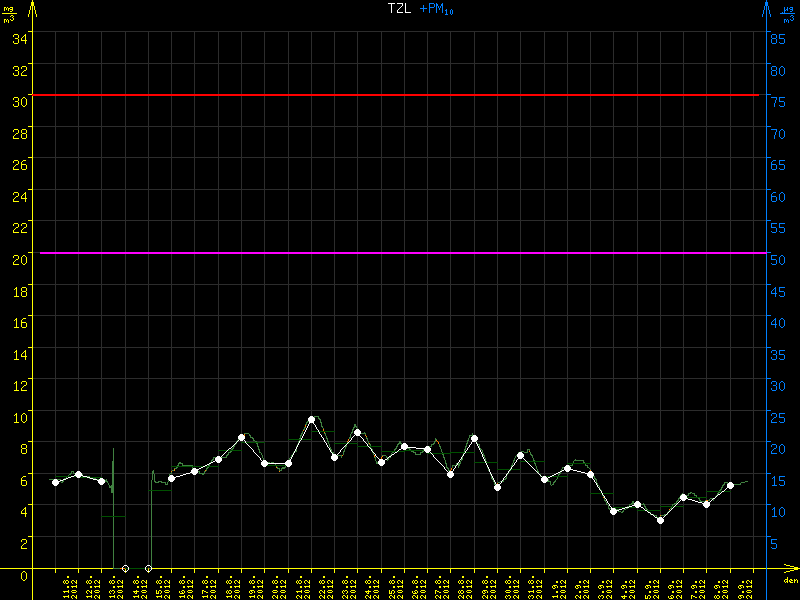Click the yellow left axis arrow at top
800x600 pixels.
pyautogui.click(x=32, y=8)
